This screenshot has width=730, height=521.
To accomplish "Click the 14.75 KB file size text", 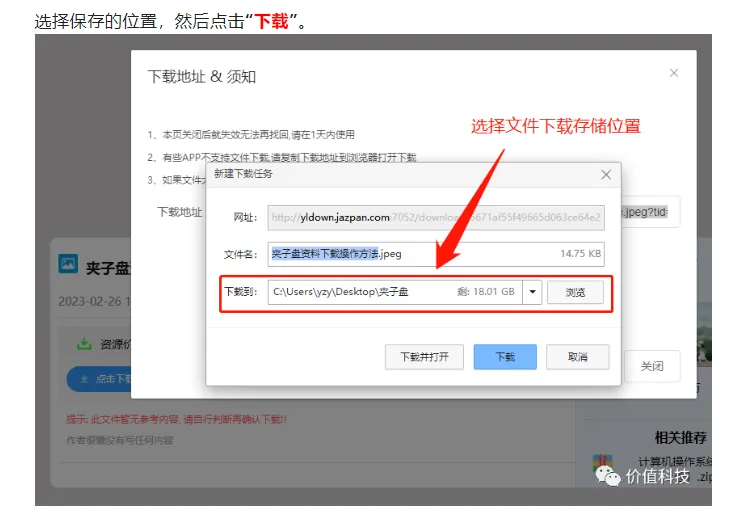I will (580, 254).
